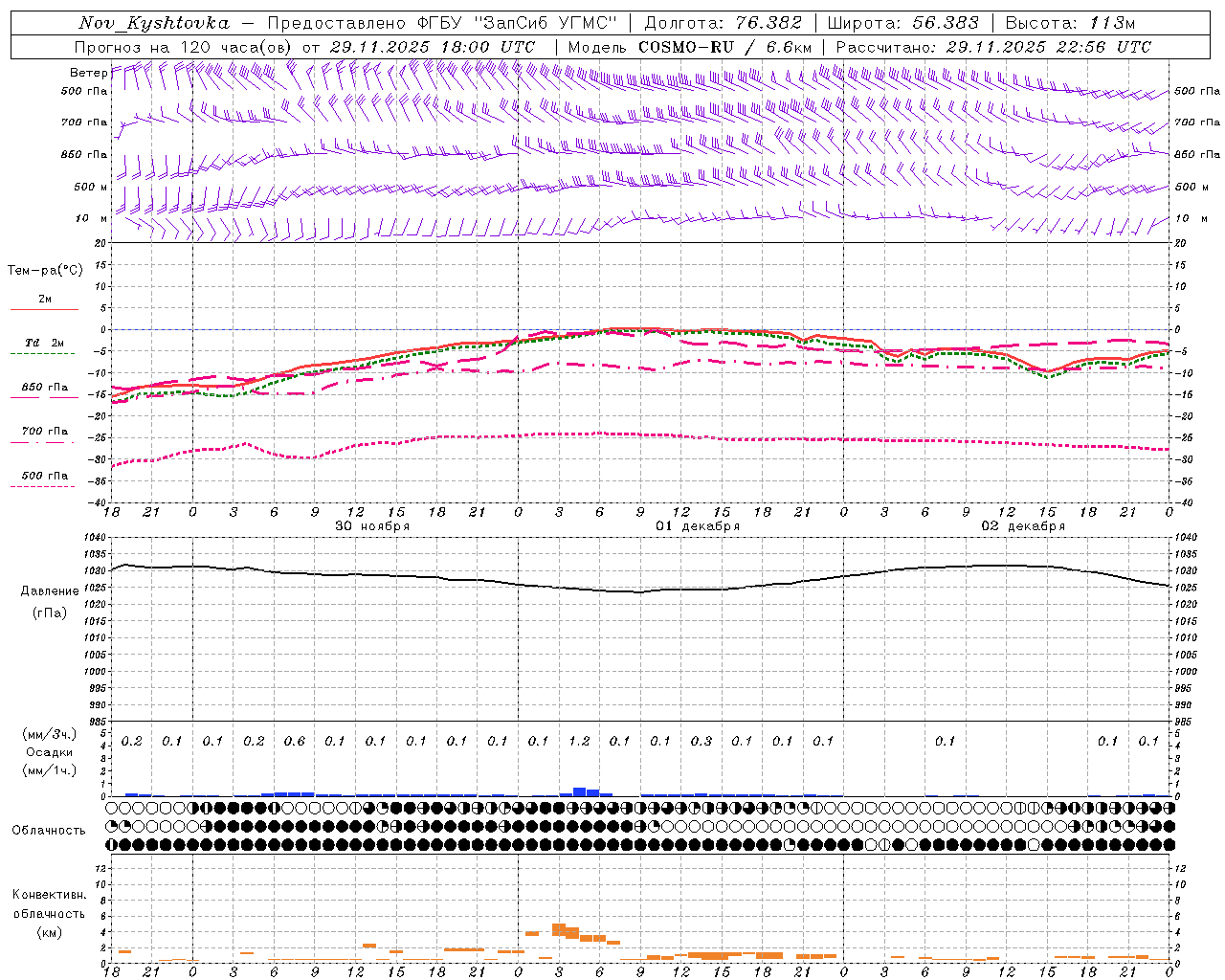Screen dimensions: 1225x980
Task: Click the Ветер wind panel label
Action: pyautogui.click(x=88, y=73)
